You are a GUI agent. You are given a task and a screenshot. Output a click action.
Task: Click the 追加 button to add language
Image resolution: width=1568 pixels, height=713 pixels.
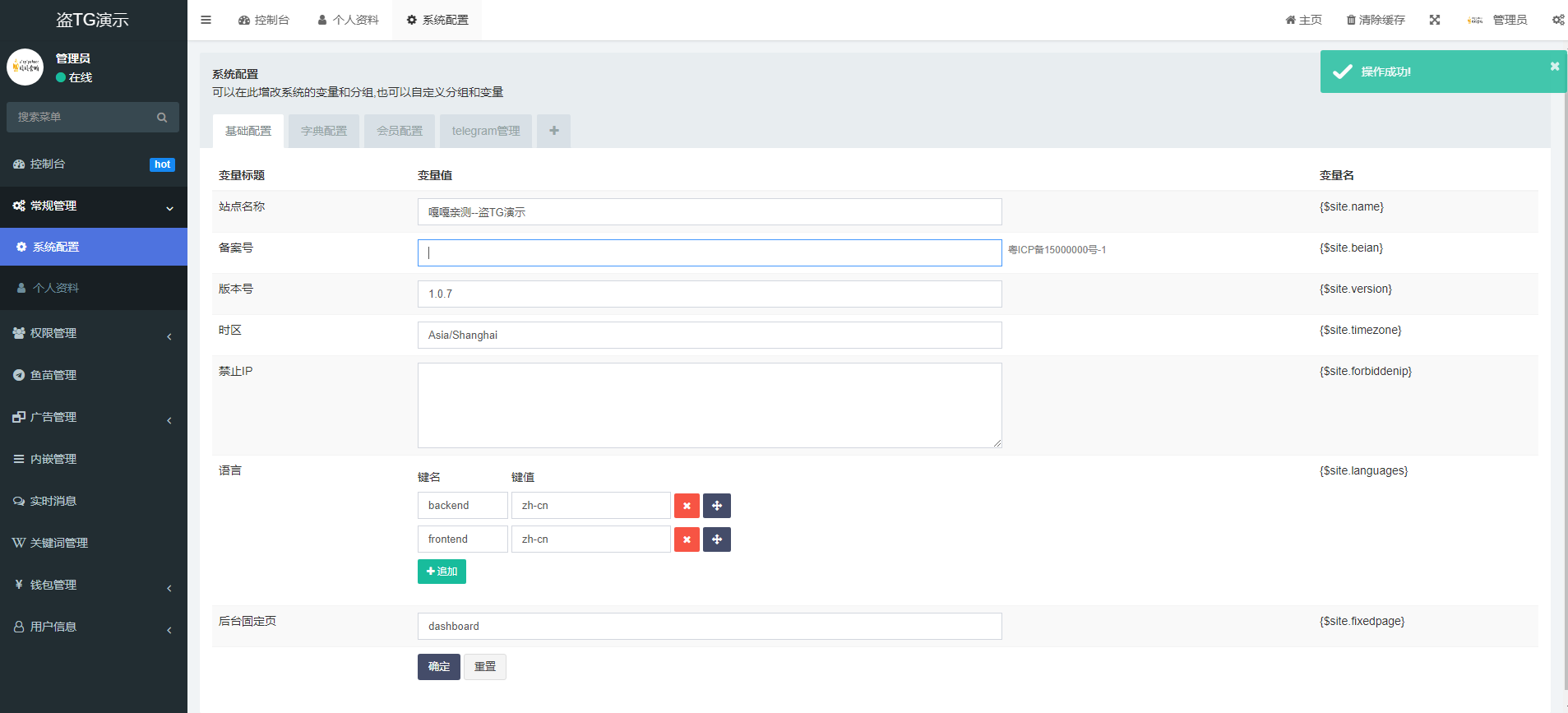point(442,572)
